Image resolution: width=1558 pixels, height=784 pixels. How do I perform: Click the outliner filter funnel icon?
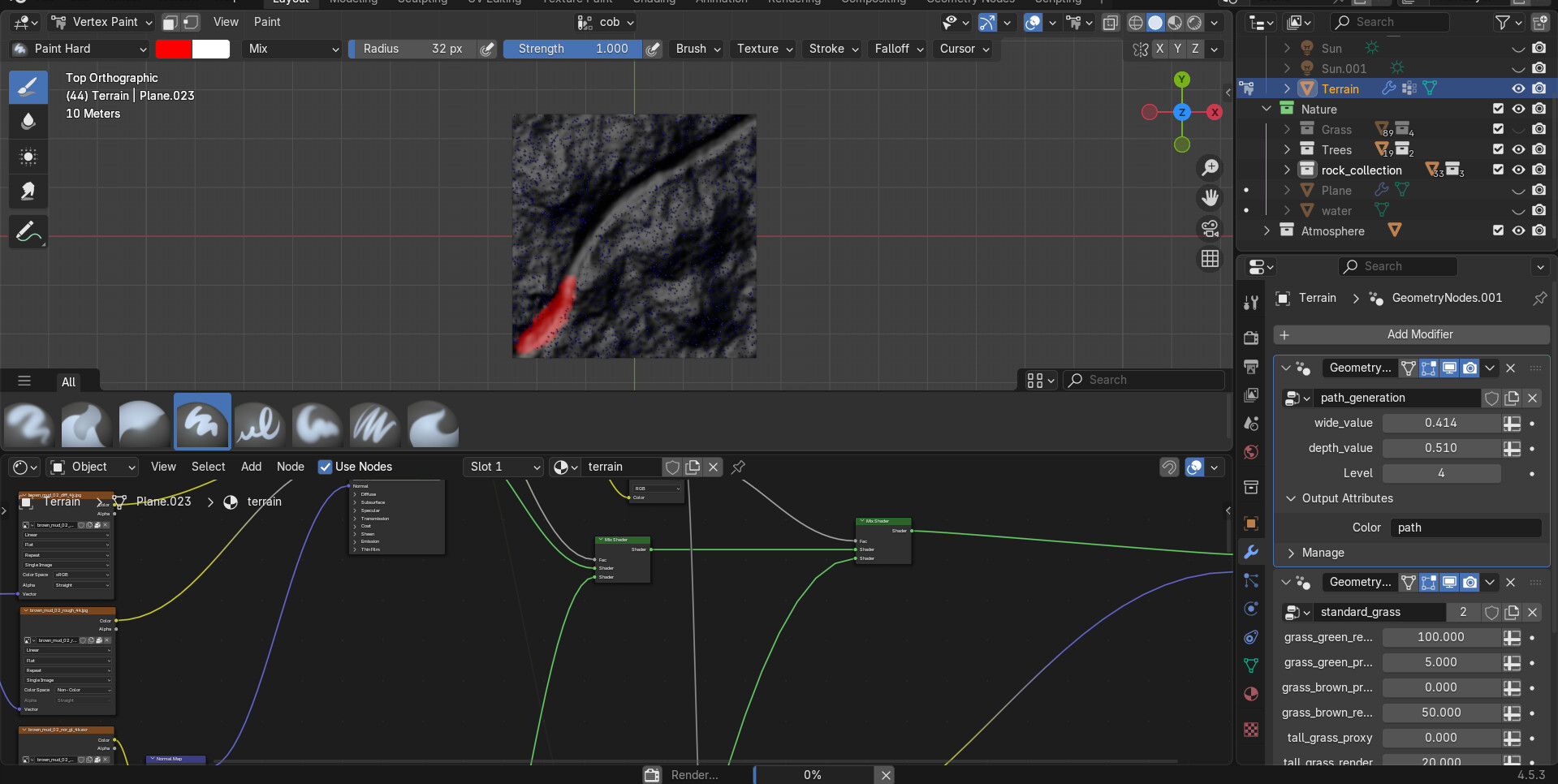[1503, 23]
